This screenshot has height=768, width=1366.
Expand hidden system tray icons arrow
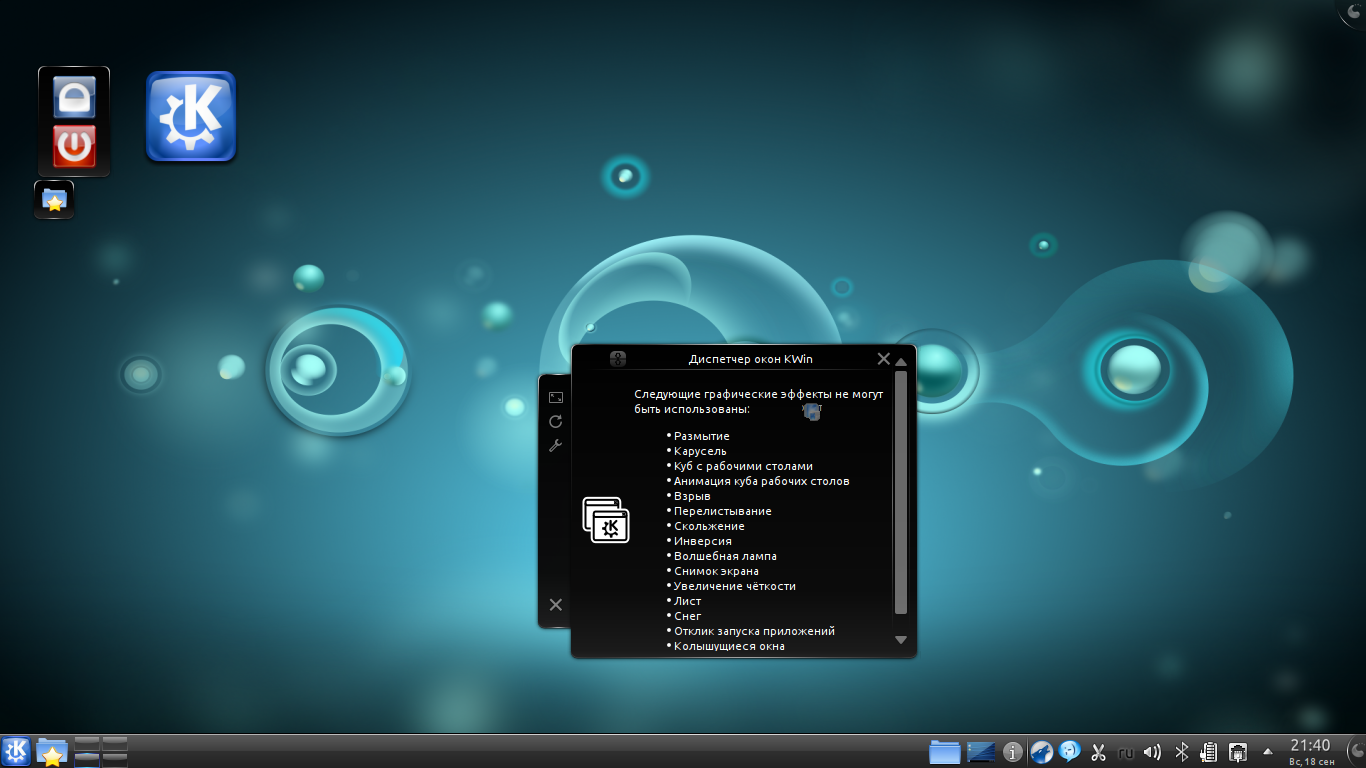pyautogui.click(x=1268, y=751)
